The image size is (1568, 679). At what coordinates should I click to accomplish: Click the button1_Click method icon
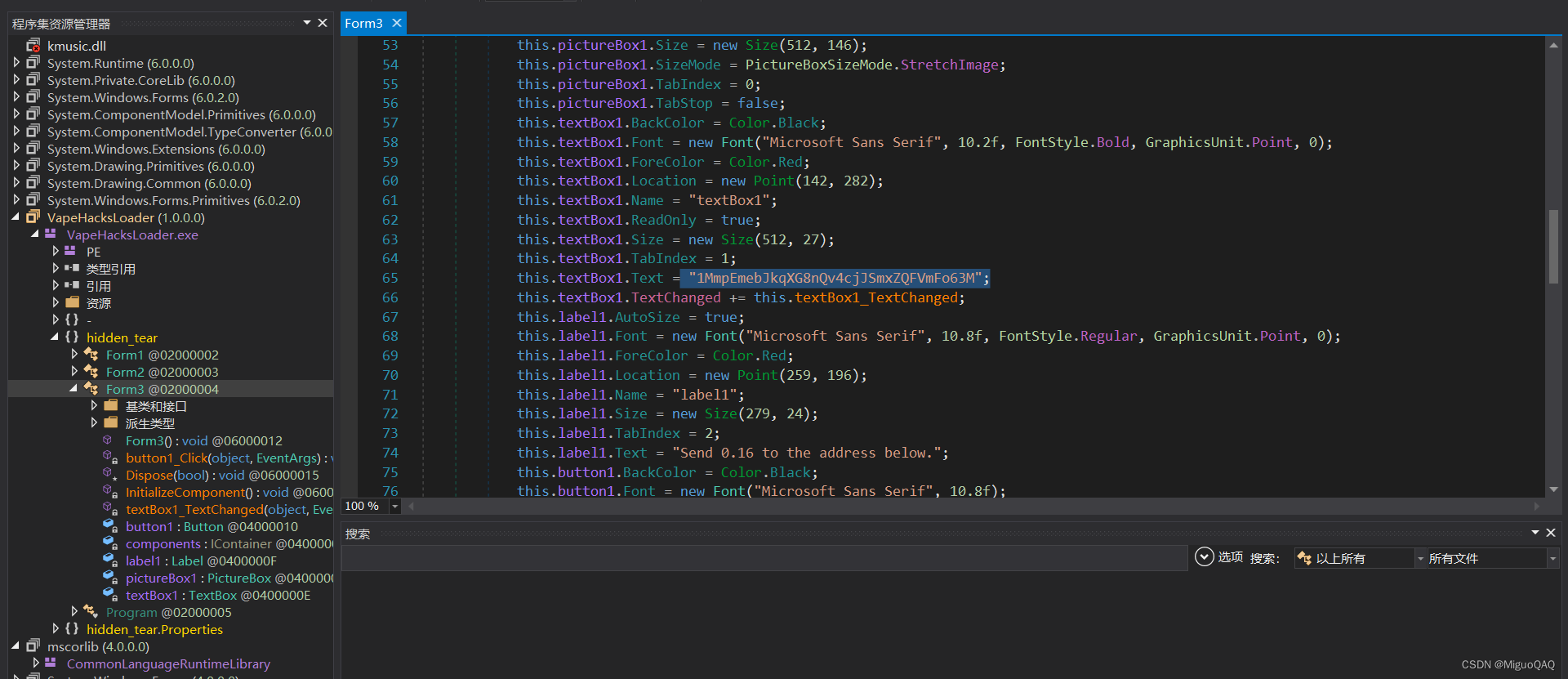(109, 458)
